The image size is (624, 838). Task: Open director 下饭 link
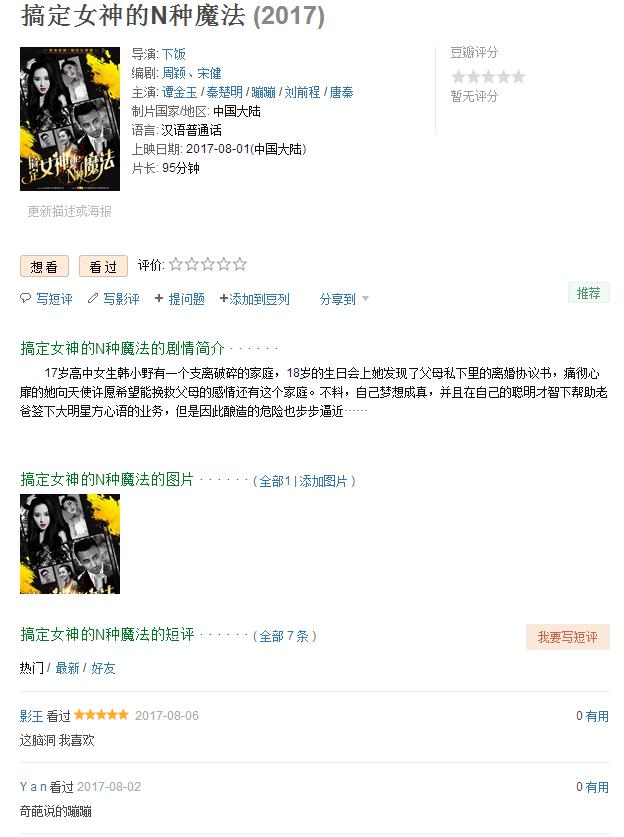(x=174, y=54)
